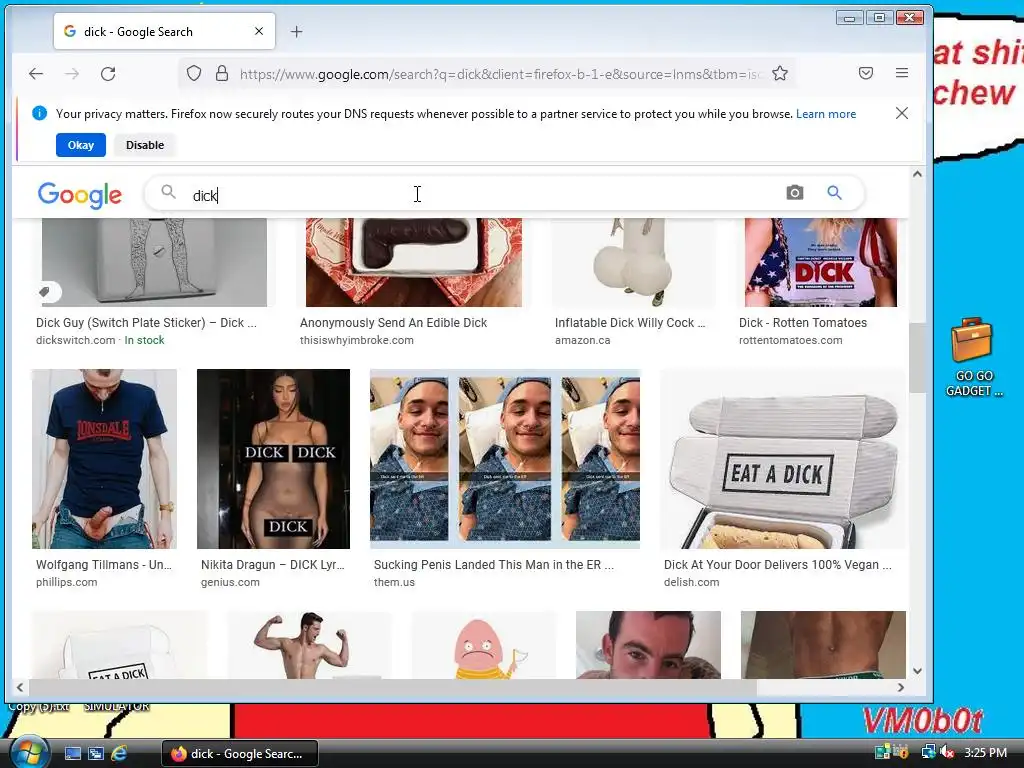This screenshot has width=1024, height=768.
Task: Open the dickswitch.com source link
Action: [x=76, y=340]
